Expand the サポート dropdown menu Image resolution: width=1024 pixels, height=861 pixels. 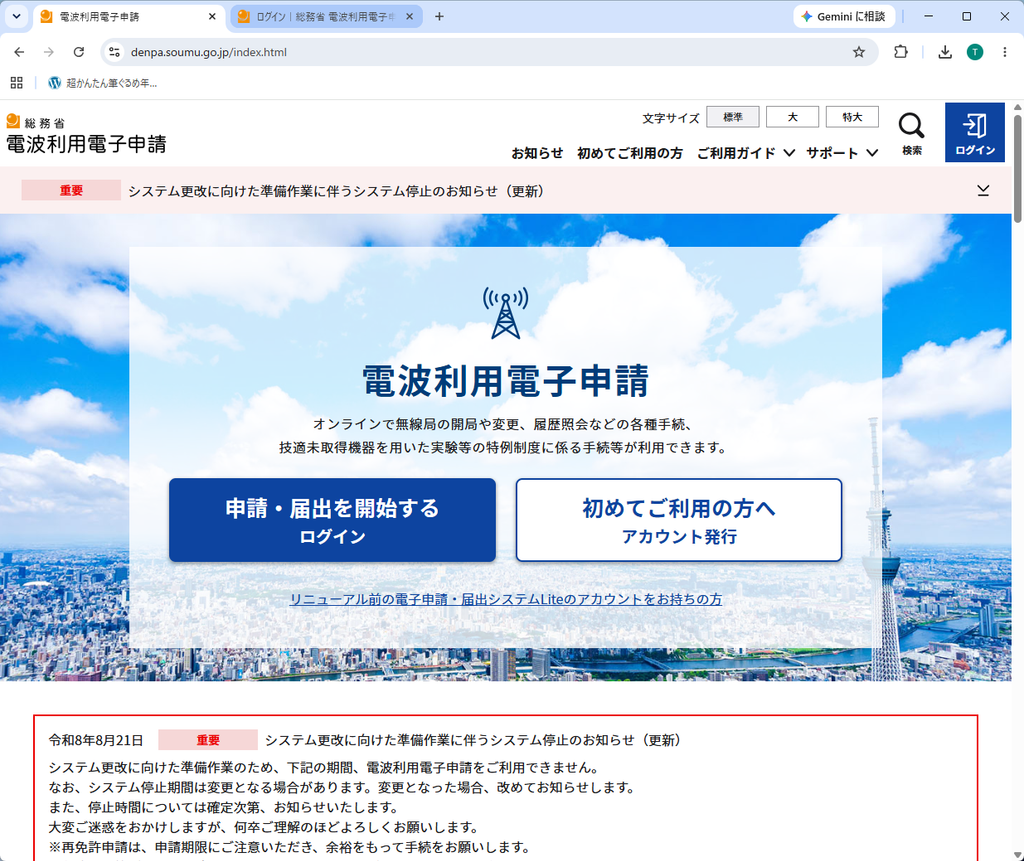842,153
